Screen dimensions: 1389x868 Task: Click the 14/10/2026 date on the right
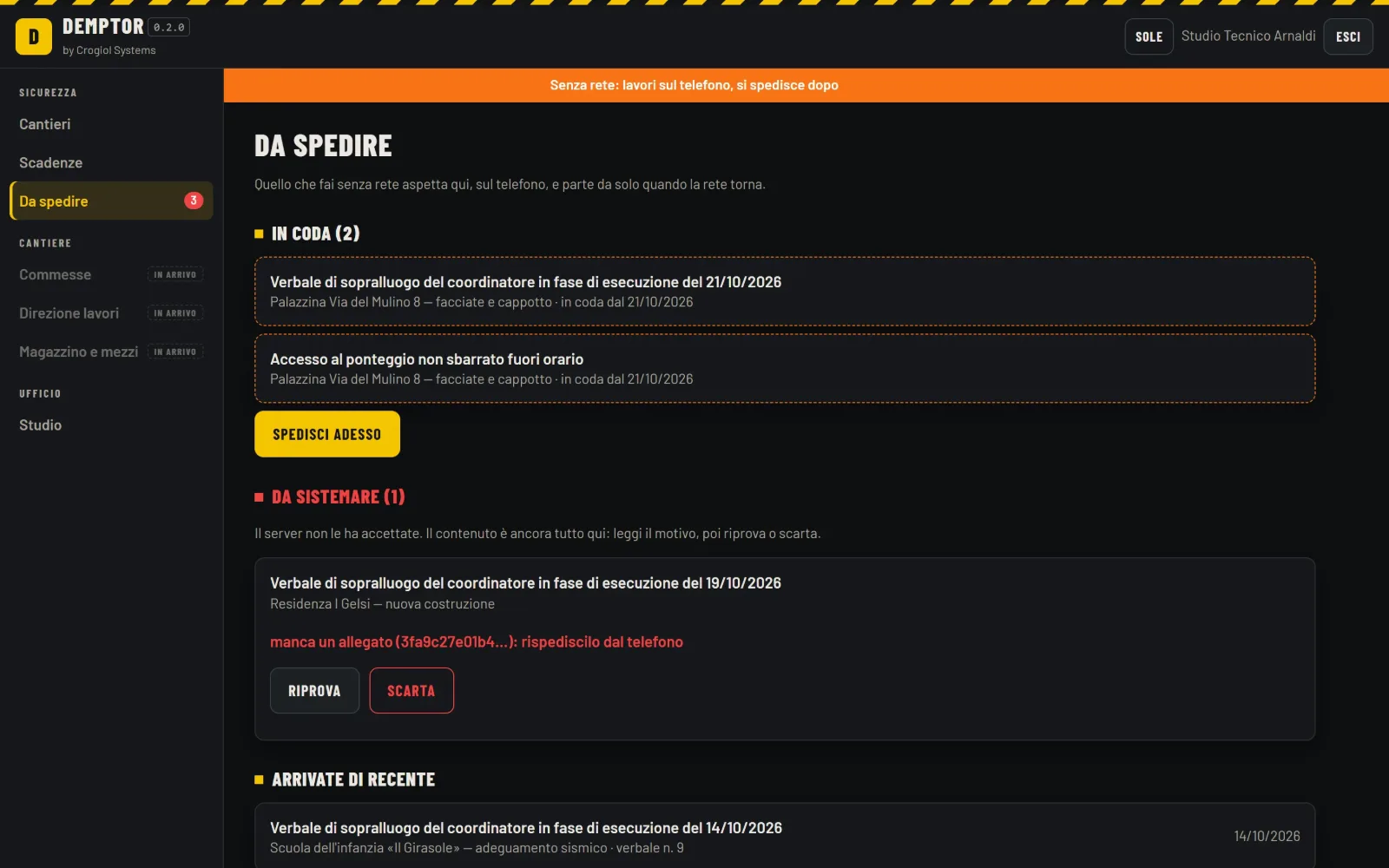[x=1267, y=836]
